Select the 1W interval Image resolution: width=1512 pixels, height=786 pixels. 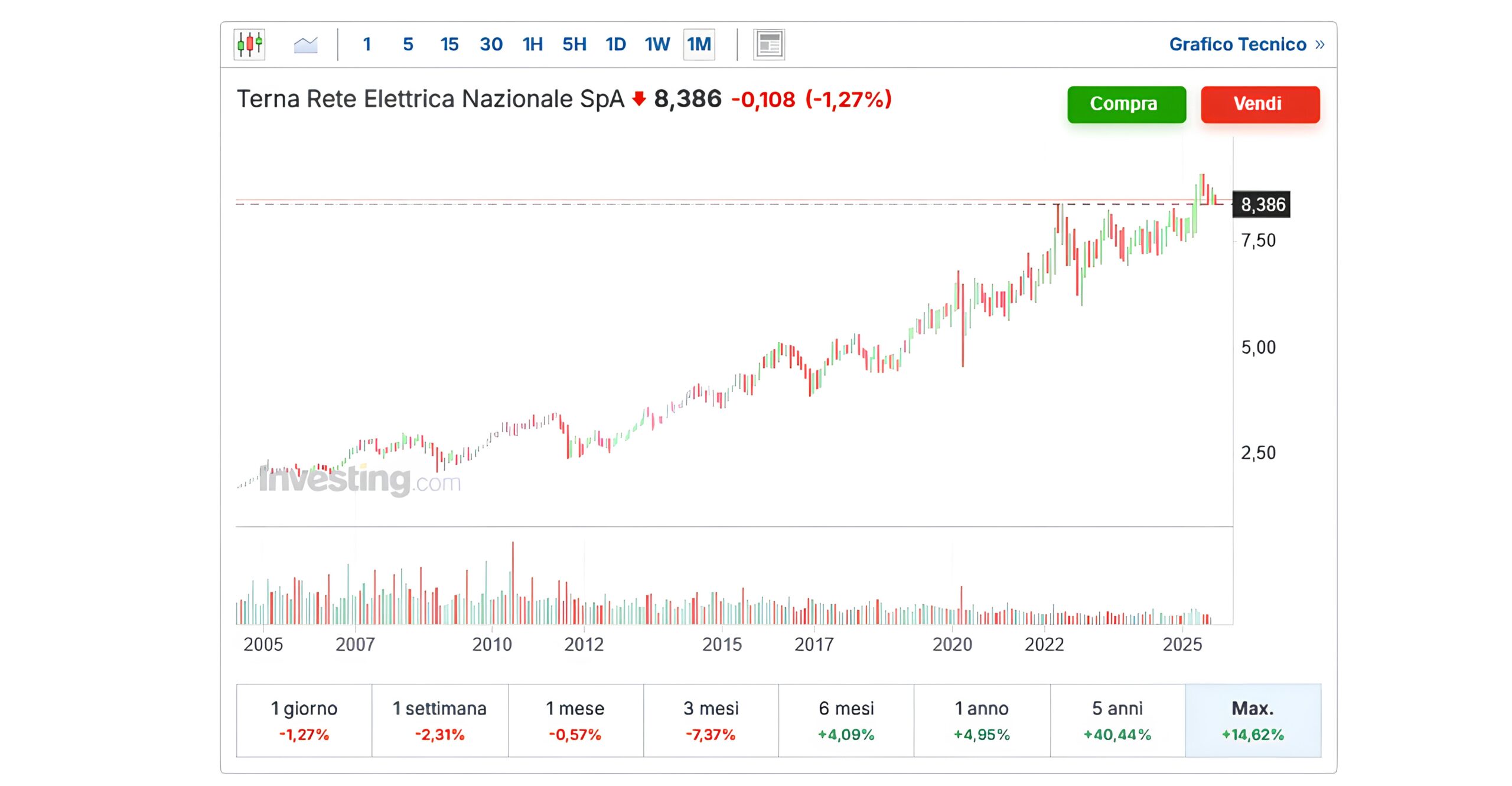(657, 44)
